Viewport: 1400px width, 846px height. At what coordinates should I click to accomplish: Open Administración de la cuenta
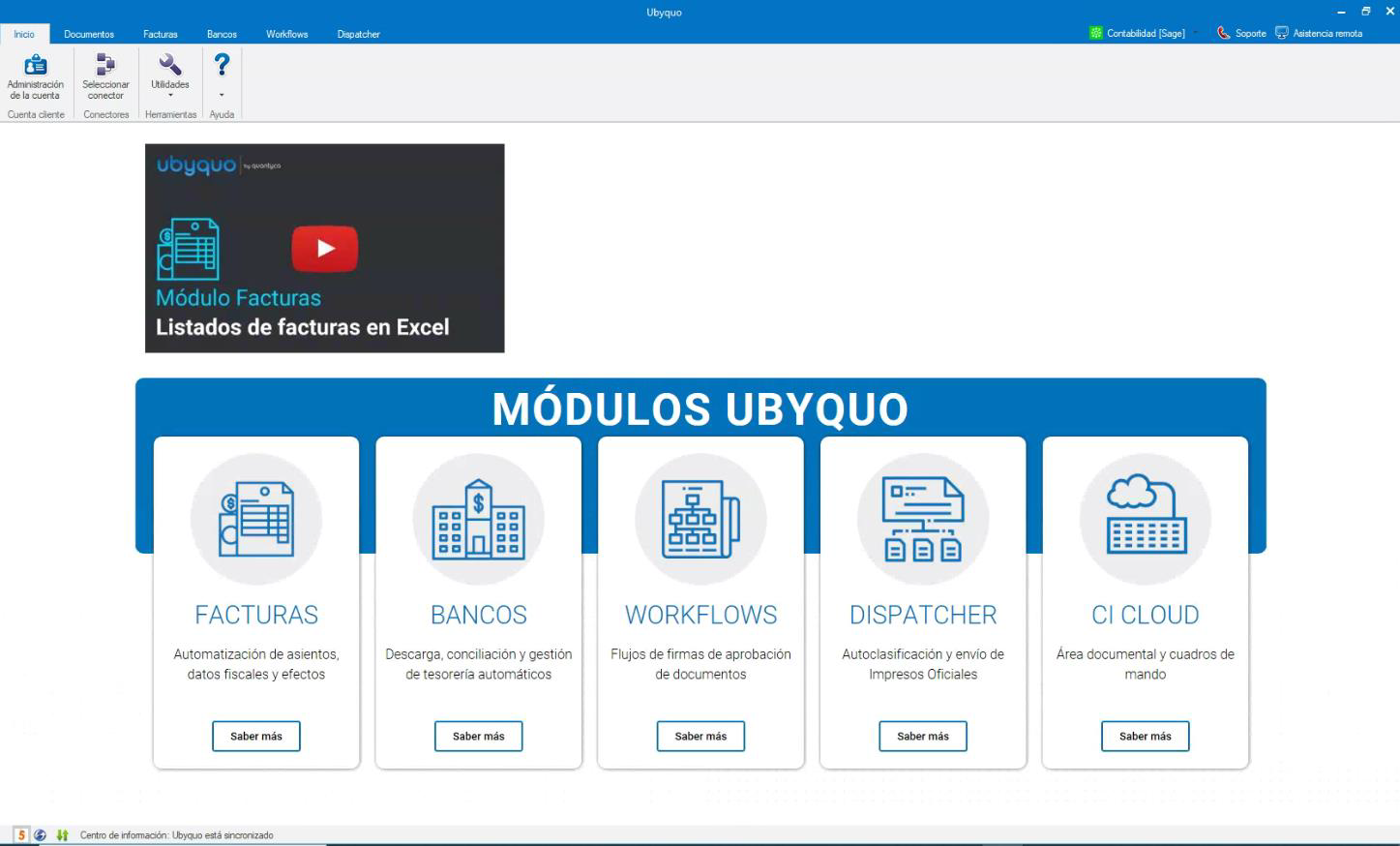pos(35,77)
